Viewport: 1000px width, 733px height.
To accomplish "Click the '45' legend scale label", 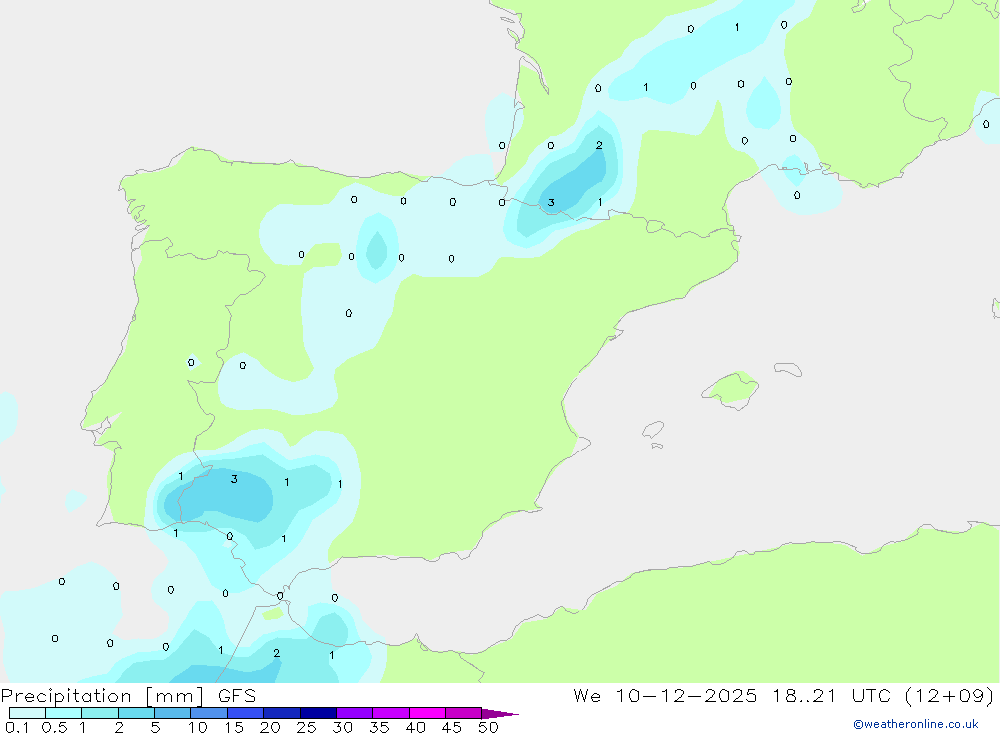I will pos(452,727).
